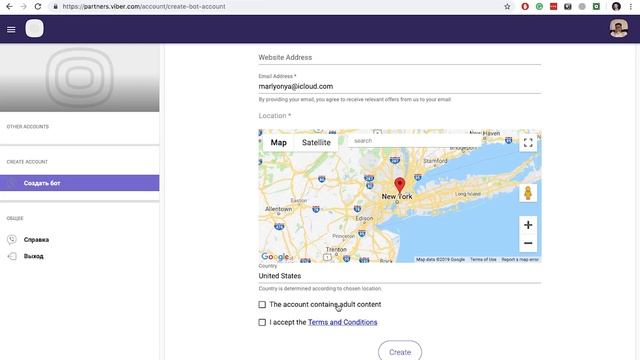The height and width of the screenshot is (360, 640).
Task: Open Chrome three-dot menu
Action: pyautogui.click(x=631, y=7)
